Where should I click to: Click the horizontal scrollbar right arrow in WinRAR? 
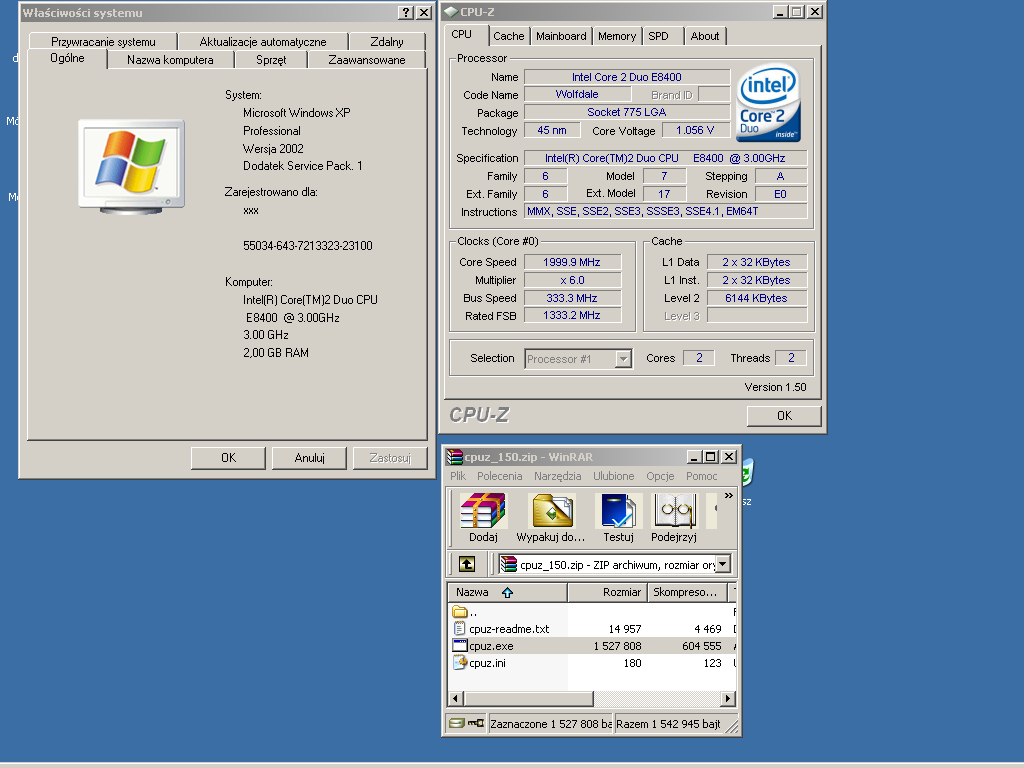(x=728, y=698)
